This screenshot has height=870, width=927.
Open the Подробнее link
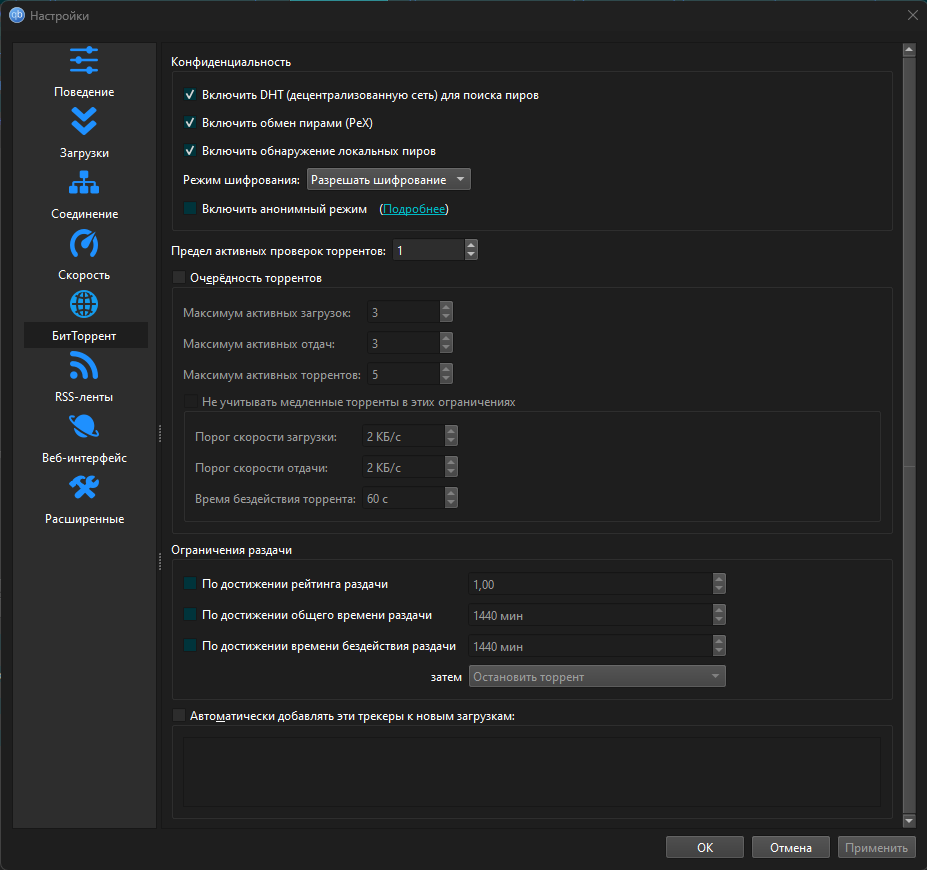414,209
